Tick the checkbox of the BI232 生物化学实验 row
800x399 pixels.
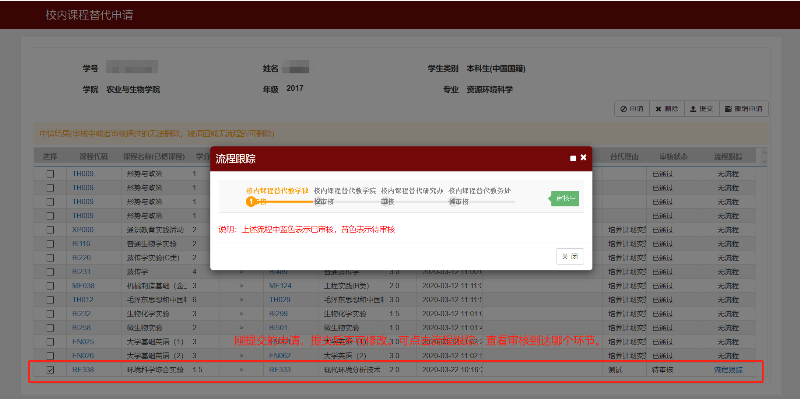(50, 313)
